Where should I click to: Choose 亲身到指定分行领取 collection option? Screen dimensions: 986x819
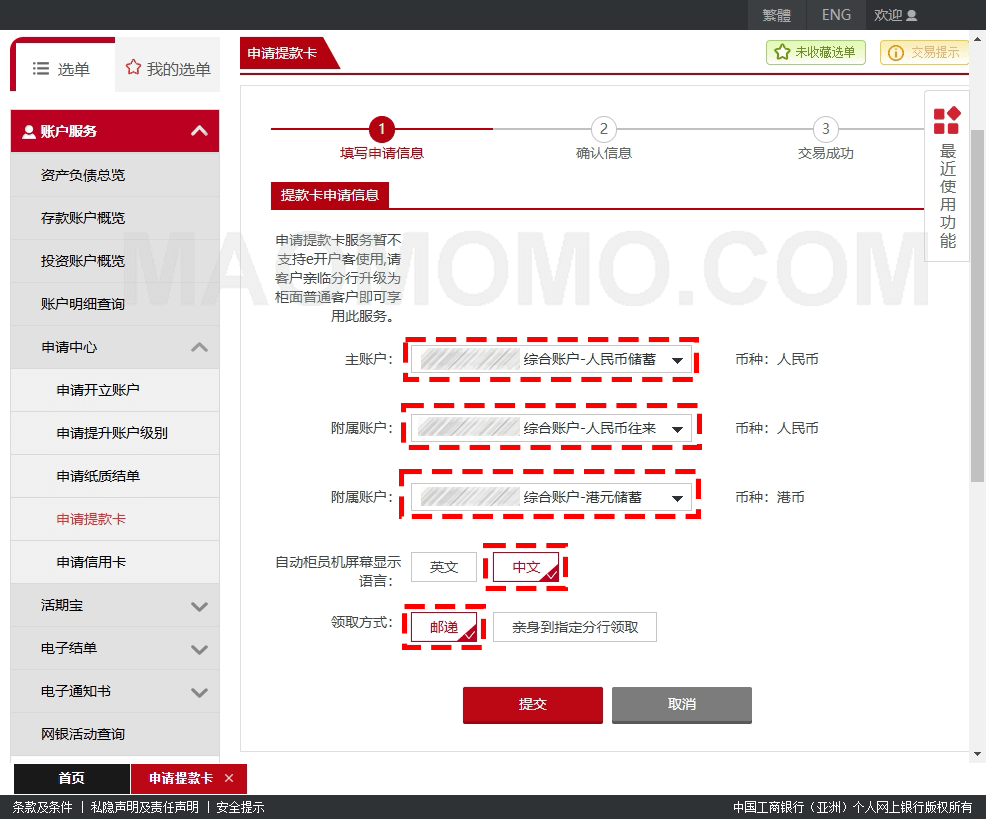coord(574,627)
